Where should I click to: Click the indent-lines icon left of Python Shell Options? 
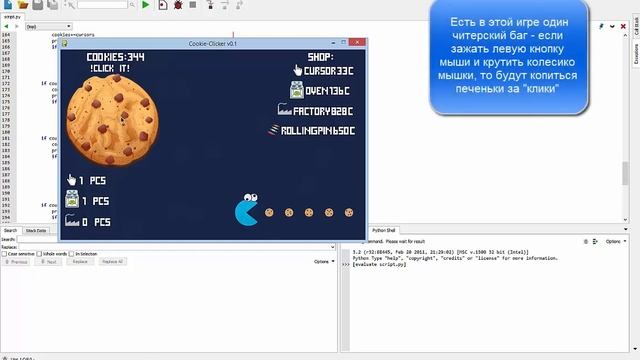[x=595, y=242]
